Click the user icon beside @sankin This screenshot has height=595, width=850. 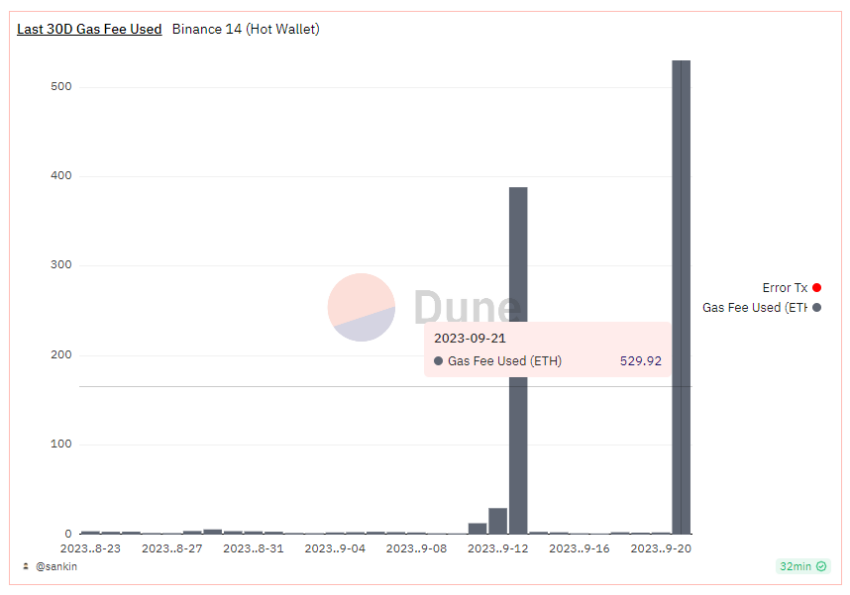coord(25,566)
